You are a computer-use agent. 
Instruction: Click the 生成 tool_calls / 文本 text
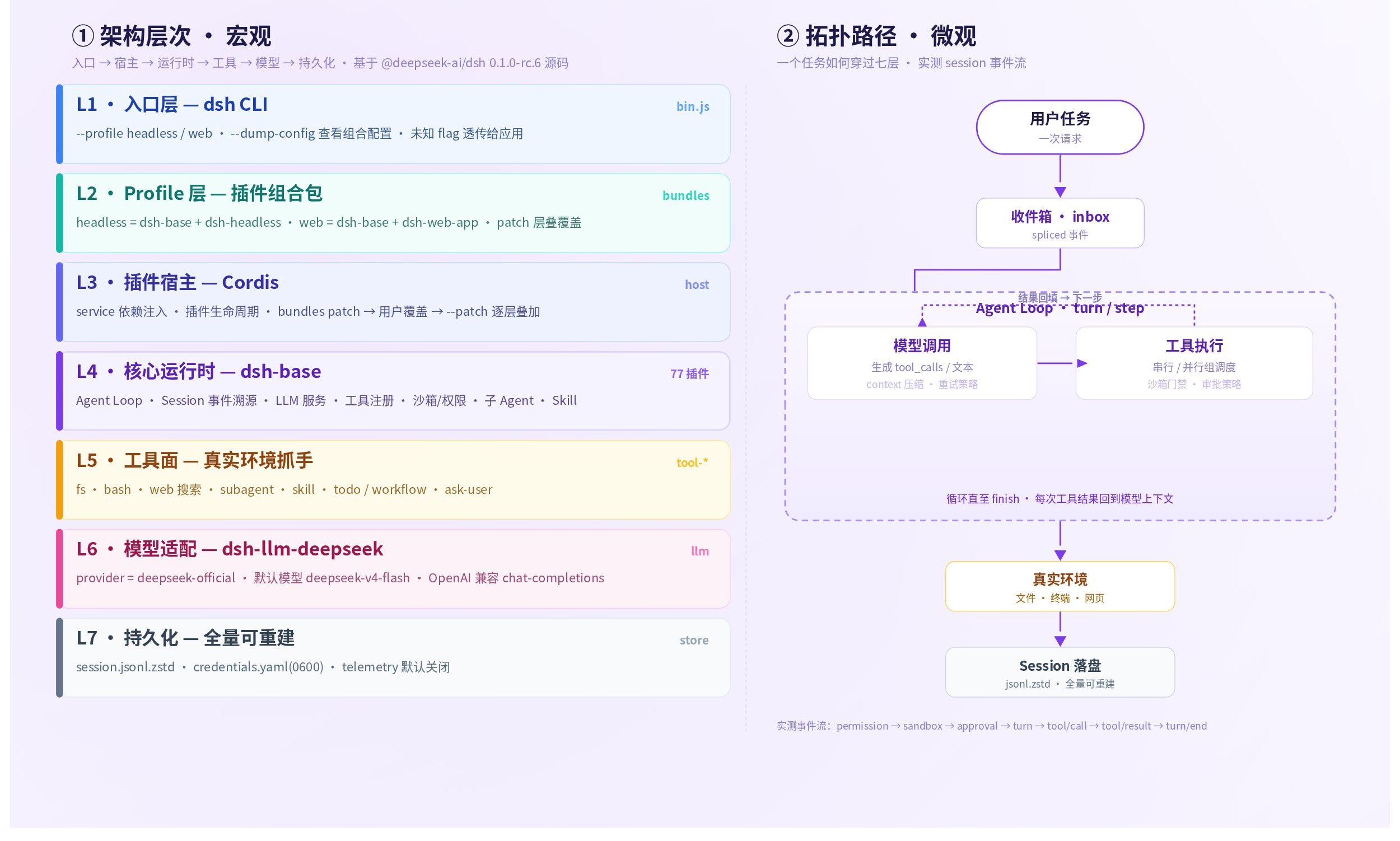922,367
